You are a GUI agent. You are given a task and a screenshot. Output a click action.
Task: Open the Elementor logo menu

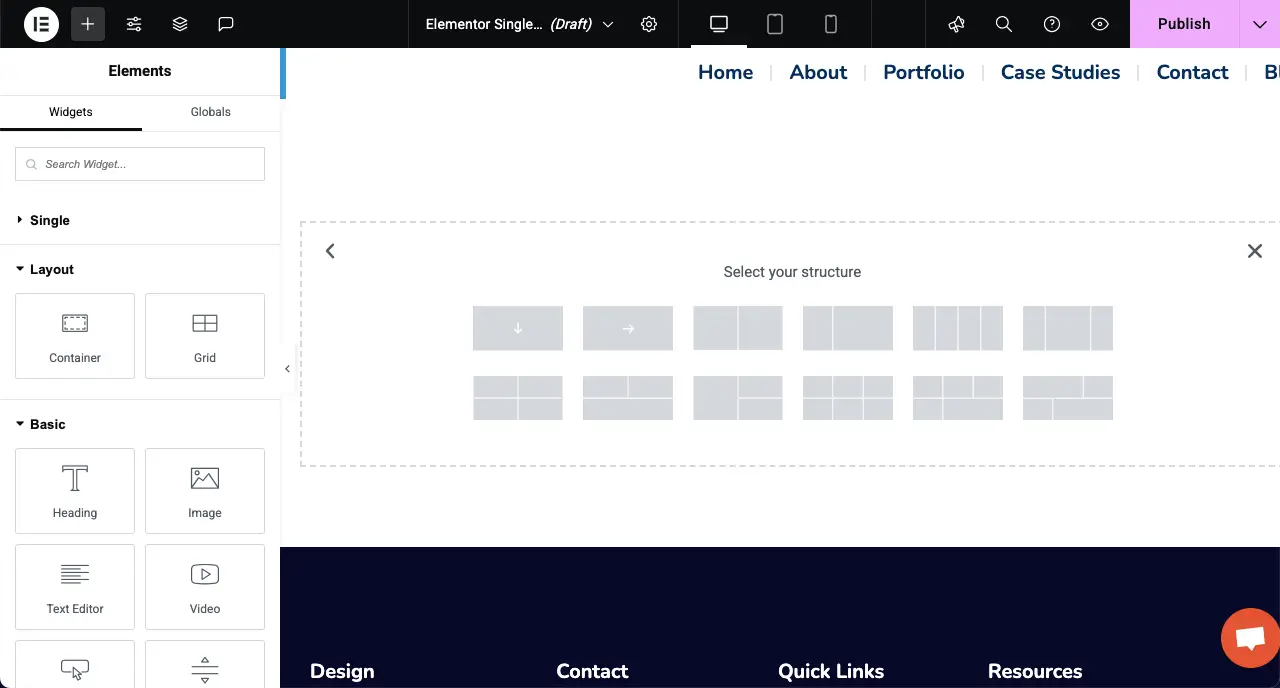(42, 24)
